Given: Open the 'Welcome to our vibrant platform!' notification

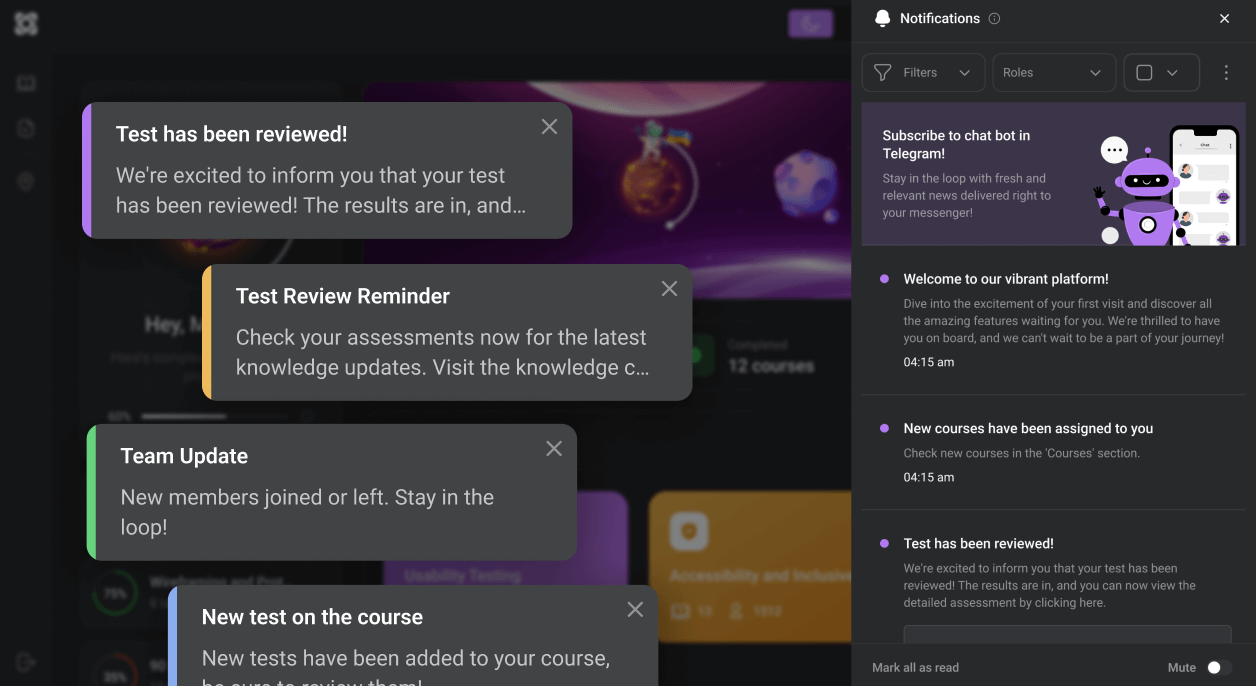Looking at the screenshot, I should [x=1054, y=320].
